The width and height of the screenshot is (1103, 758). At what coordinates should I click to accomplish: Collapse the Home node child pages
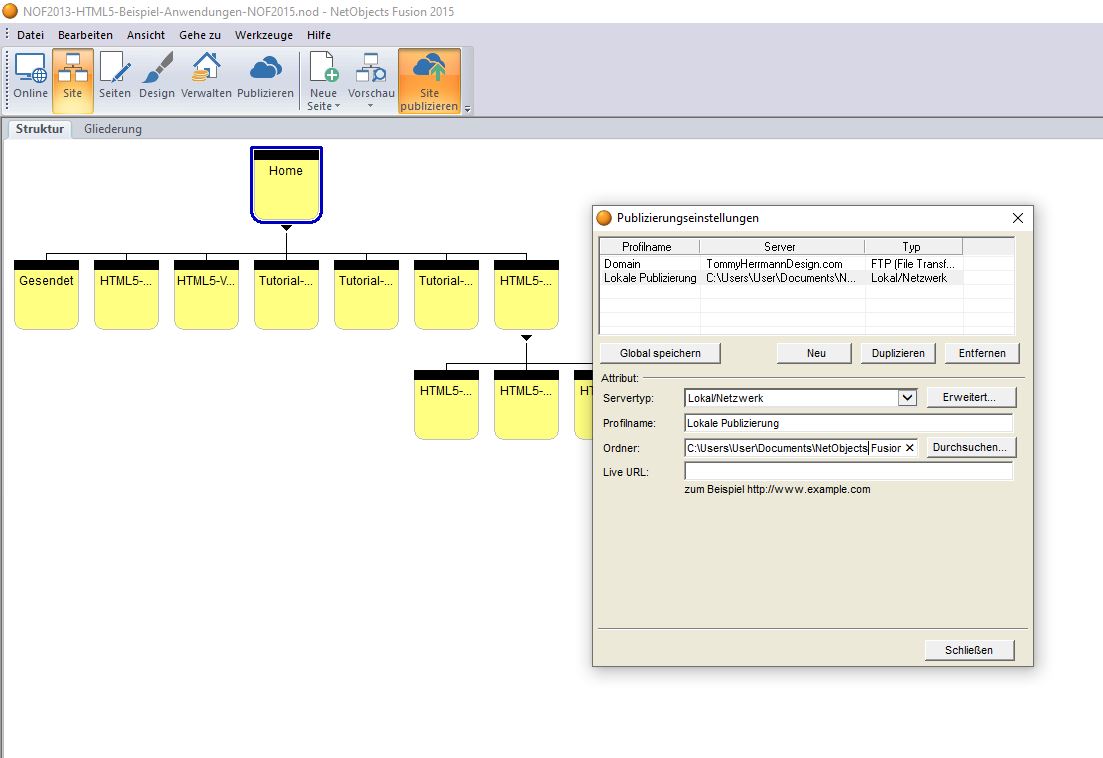point(286,228)
